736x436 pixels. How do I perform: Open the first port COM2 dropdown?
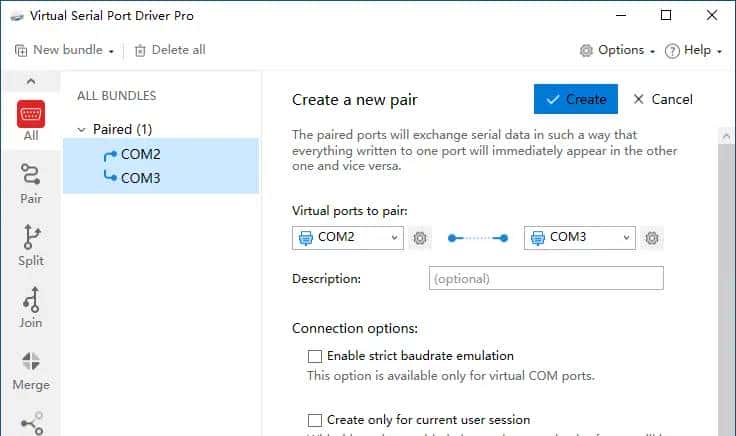coord(348,238)
